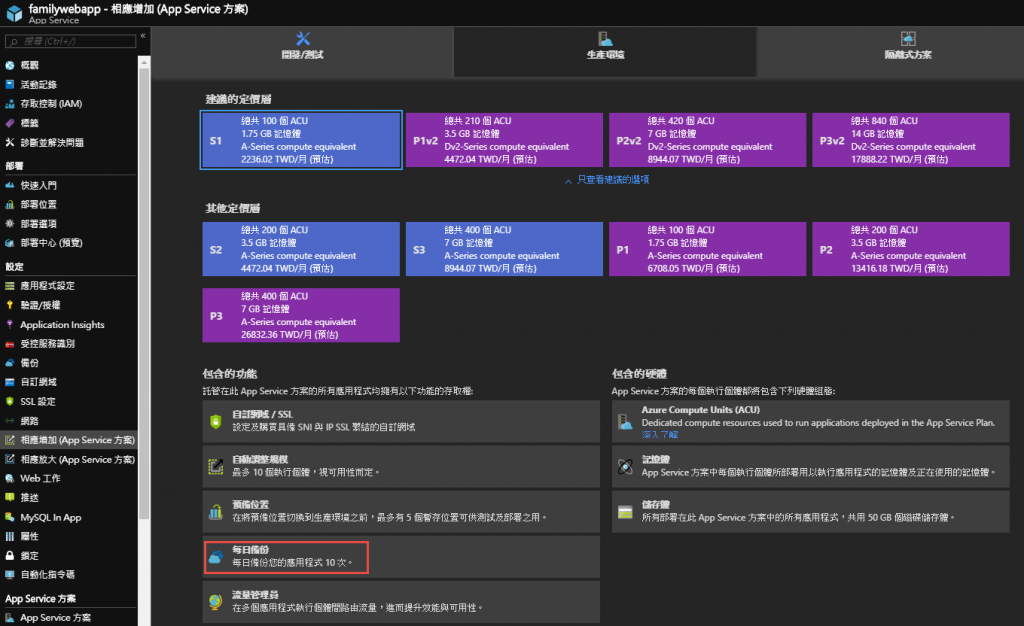Open Application Insights bulb icon

(10, 324)
